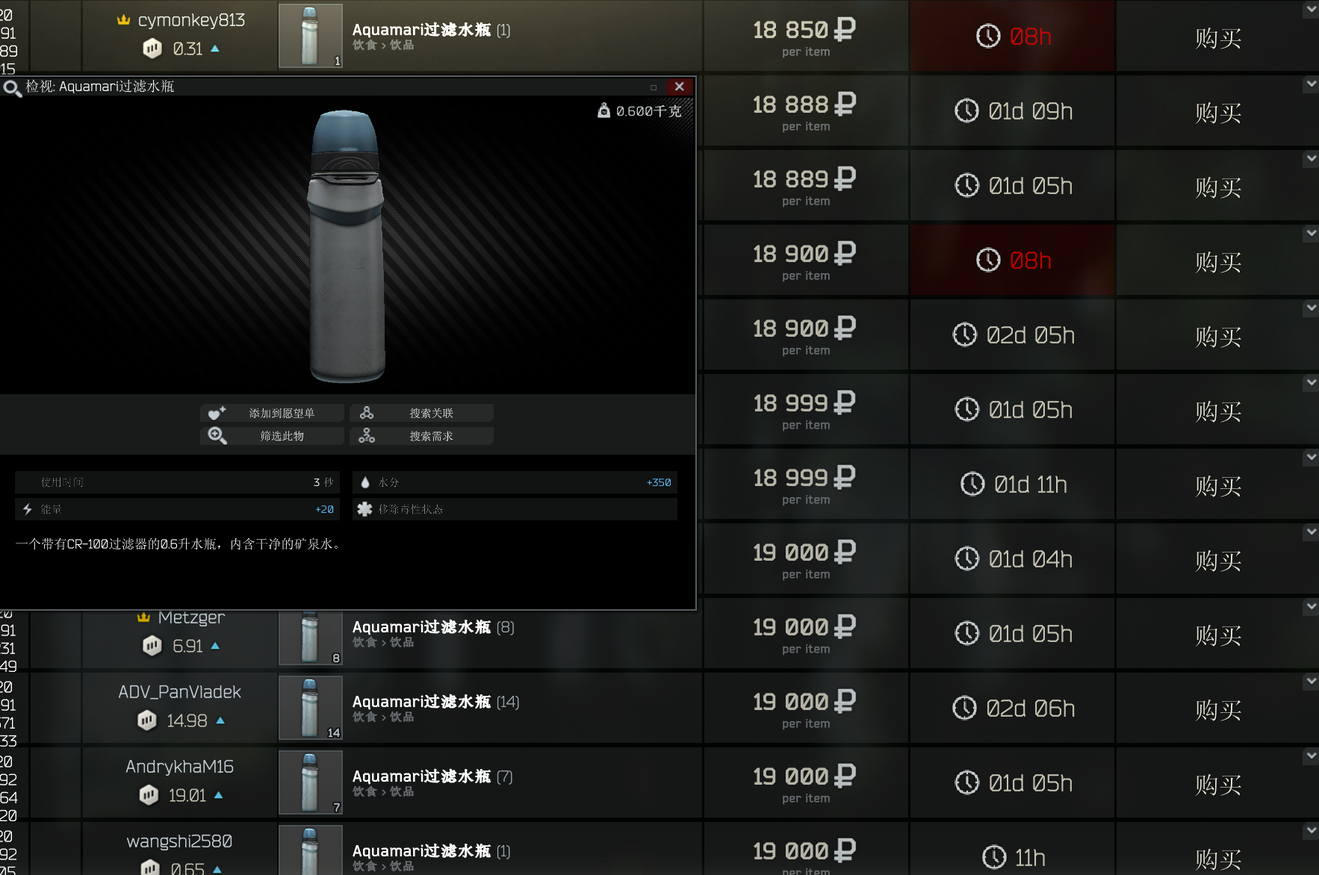Click ADV_PanVladek's bottle thumbnail marked 14
This screenshot has height=875, width=1319.
tap(310, 708)
